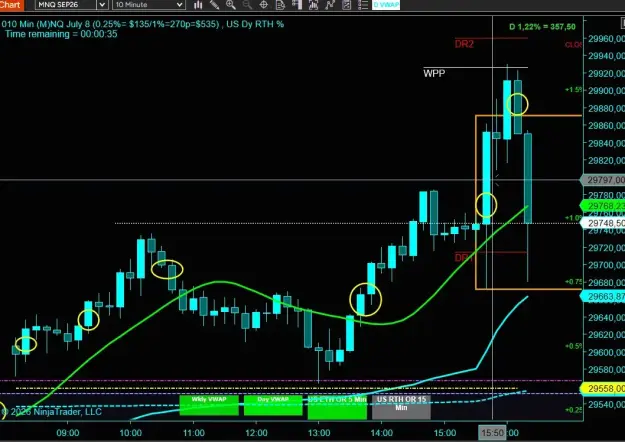Open the 10 Minute interval dropdown

[x=149, y=5]
